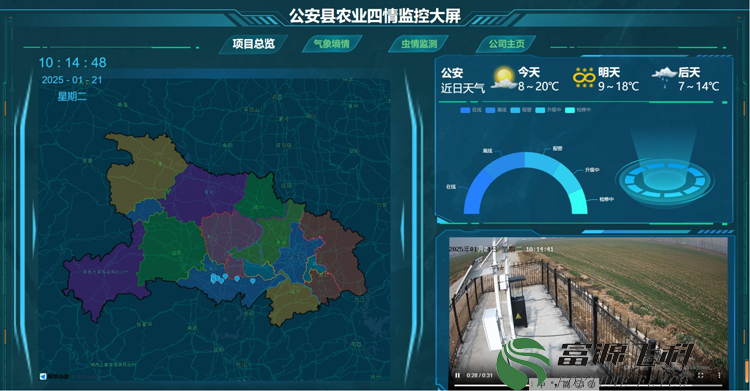Select the 报警 segment of the gauge chart
The image size is (750, 391).
(x=543, y=161)
